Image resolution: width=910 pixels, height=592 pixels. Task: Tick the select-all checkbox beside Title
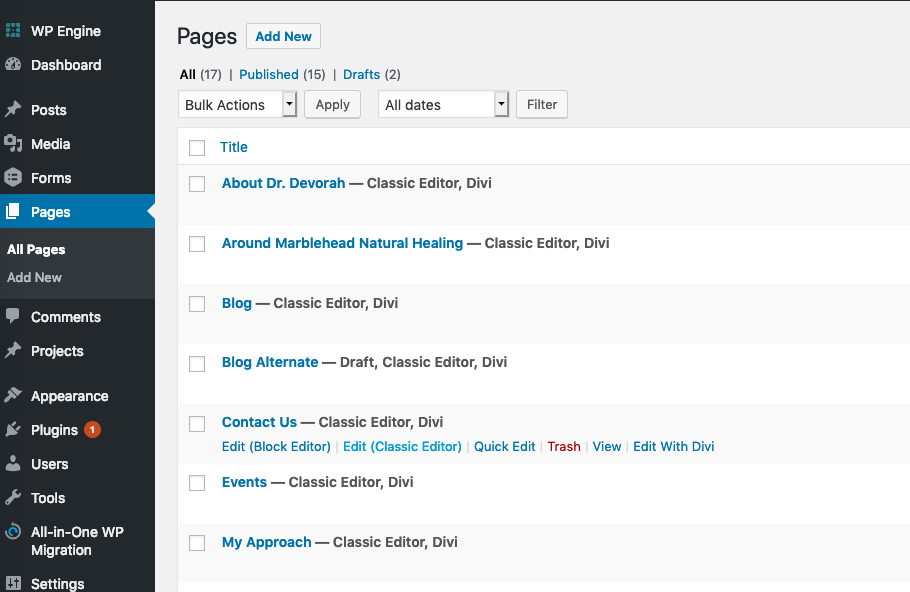click(197, 147)
